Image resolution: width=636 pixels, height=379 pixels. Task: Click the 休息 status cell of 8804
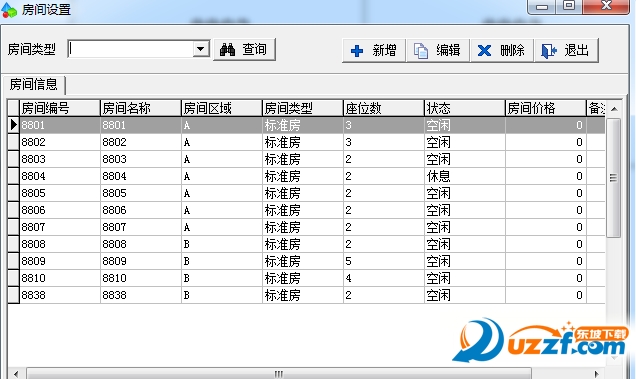pyautogui.click(x=464, y=176)
